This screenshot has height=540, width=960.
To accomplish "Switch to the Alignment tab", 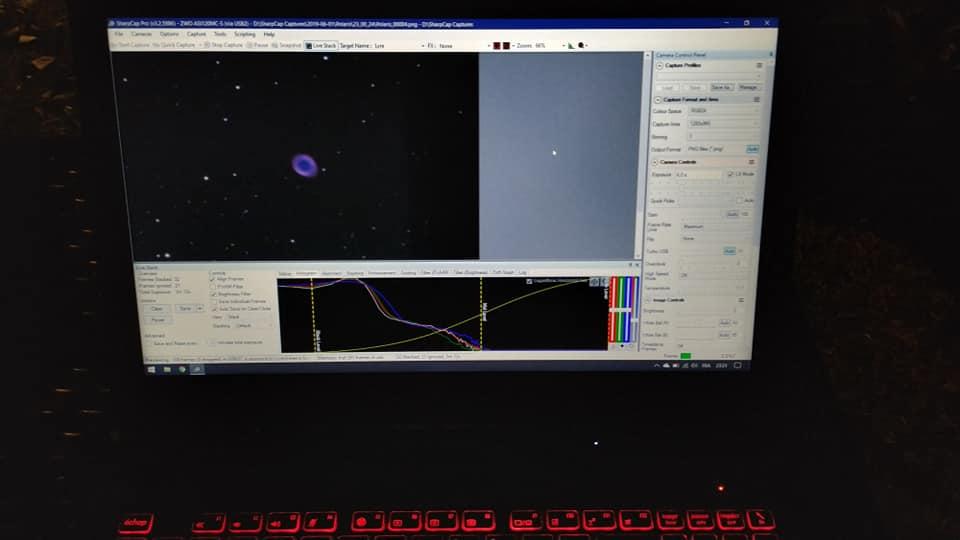I will pyautogui.click(x=331, y=274).
